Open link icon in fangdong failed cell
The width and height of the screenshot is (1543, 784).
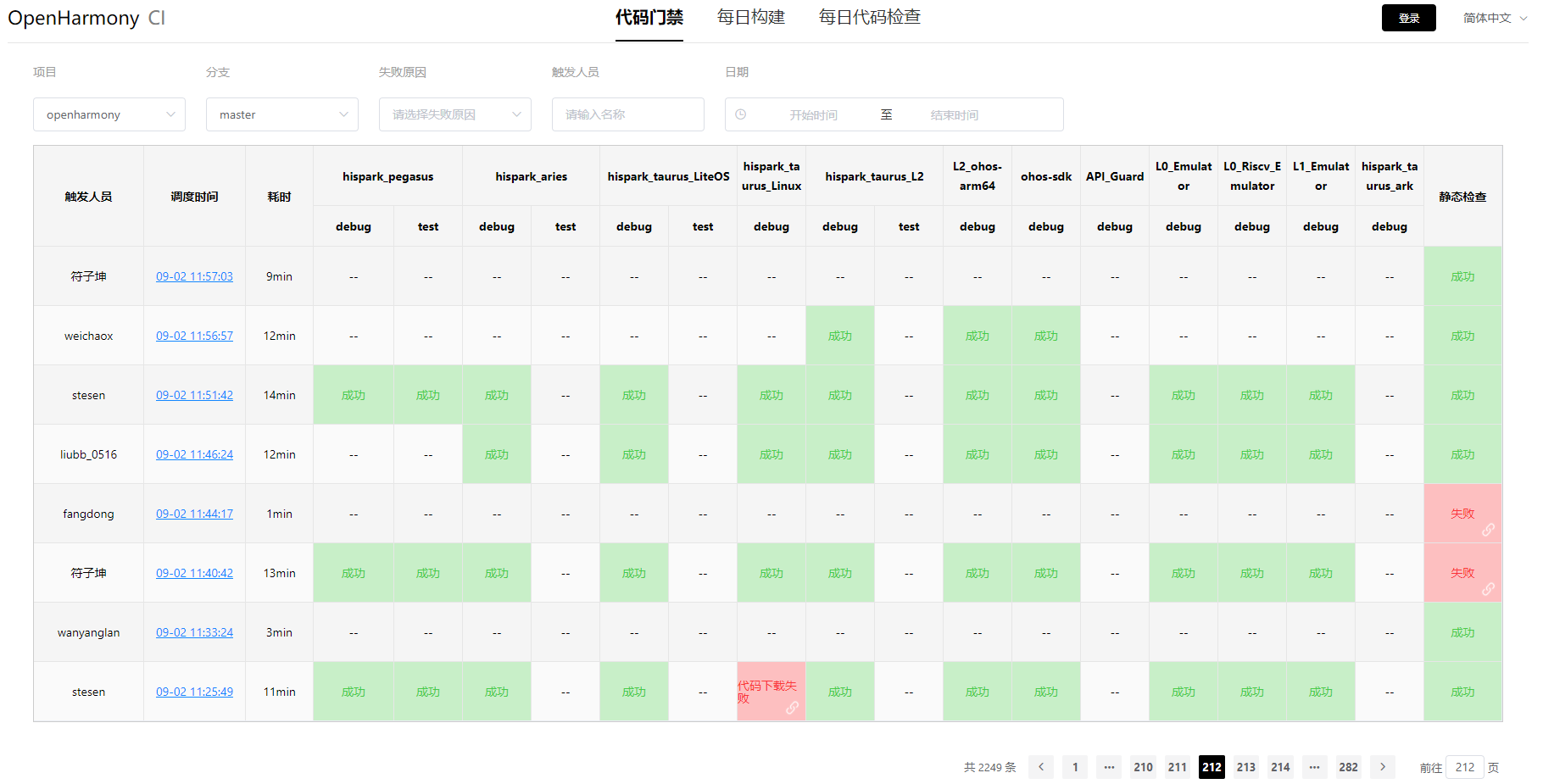click(1488, 530)
